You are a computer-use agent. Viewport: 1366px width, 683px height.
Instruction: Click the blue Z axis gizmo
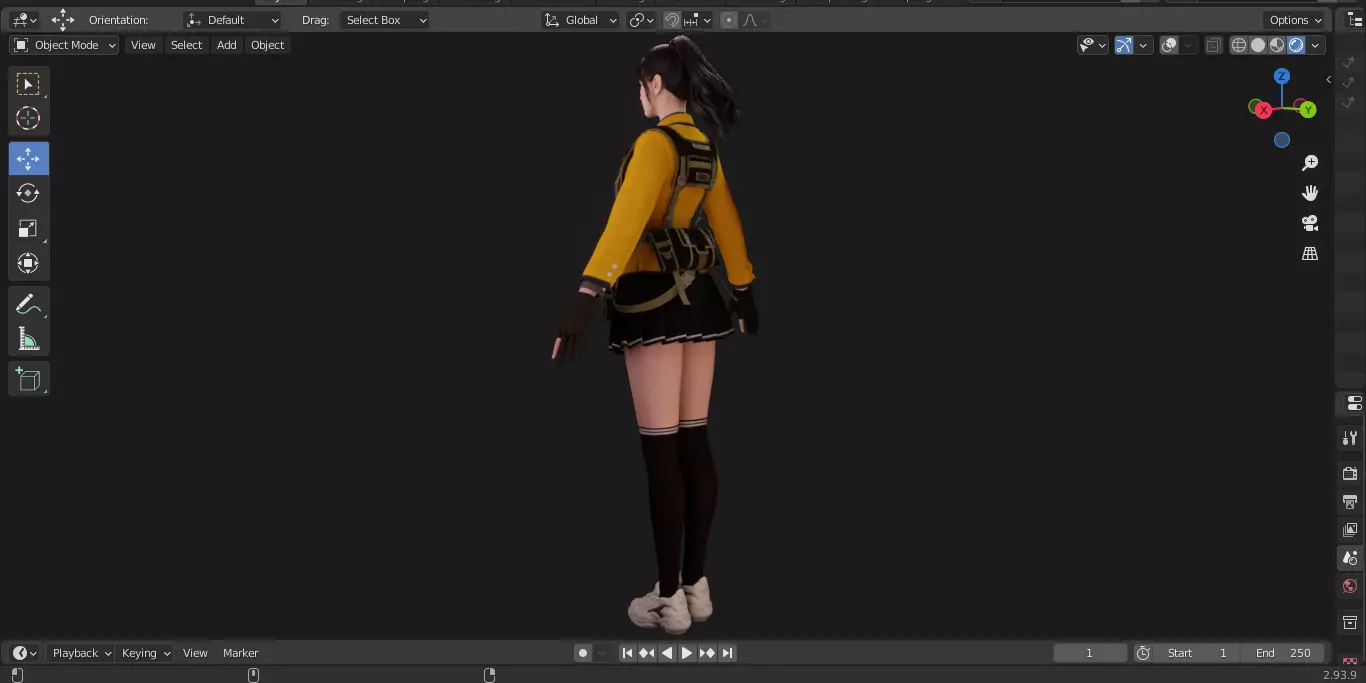click(1282, 76)
